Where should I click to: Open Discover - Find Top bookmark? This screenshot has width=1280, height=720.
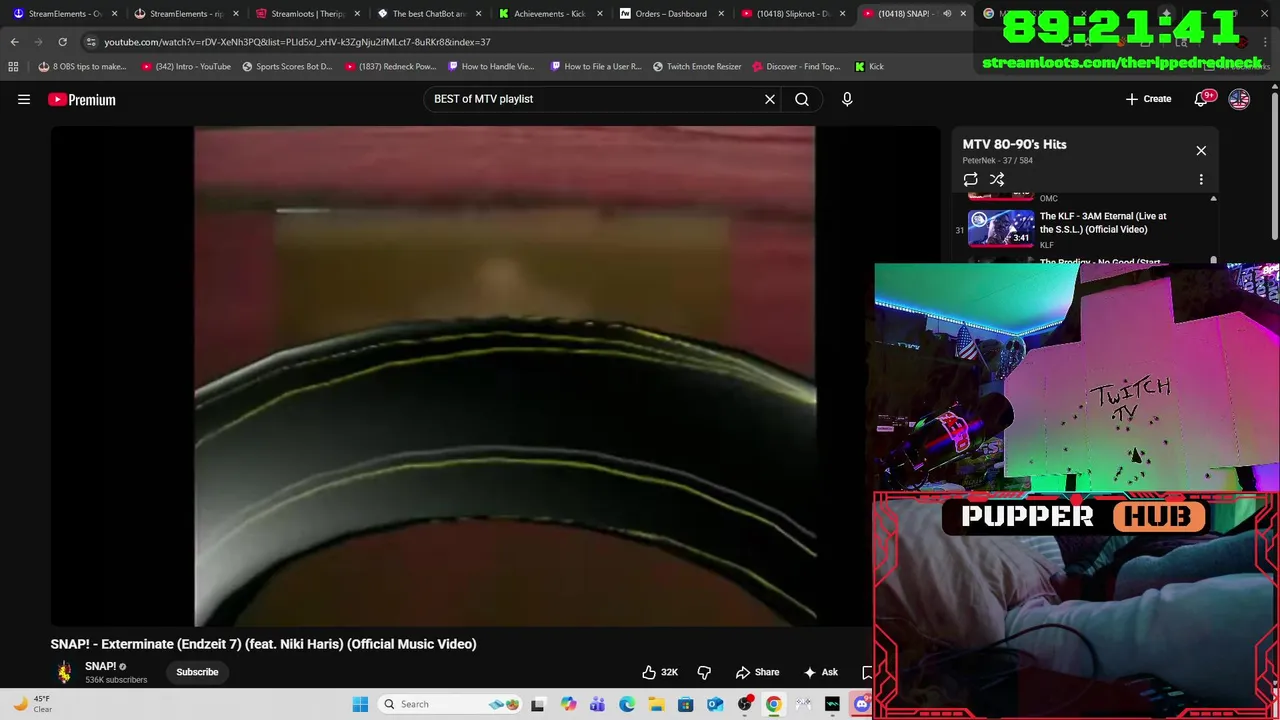tap(797, 66)
